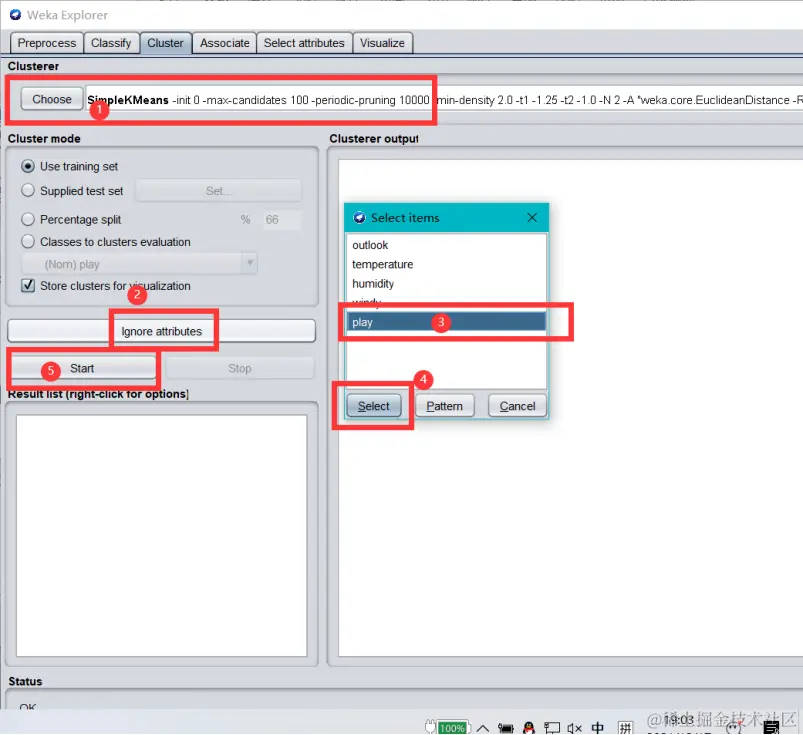Click the muted volume tray icon
803x735 pixels.
(575, 728)
